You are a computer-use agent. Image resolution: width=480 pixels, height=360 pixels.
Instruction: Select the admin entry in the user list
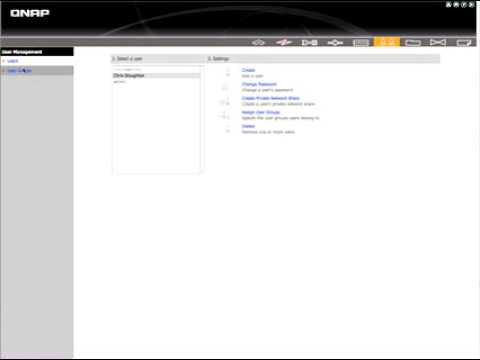point(156,82)
